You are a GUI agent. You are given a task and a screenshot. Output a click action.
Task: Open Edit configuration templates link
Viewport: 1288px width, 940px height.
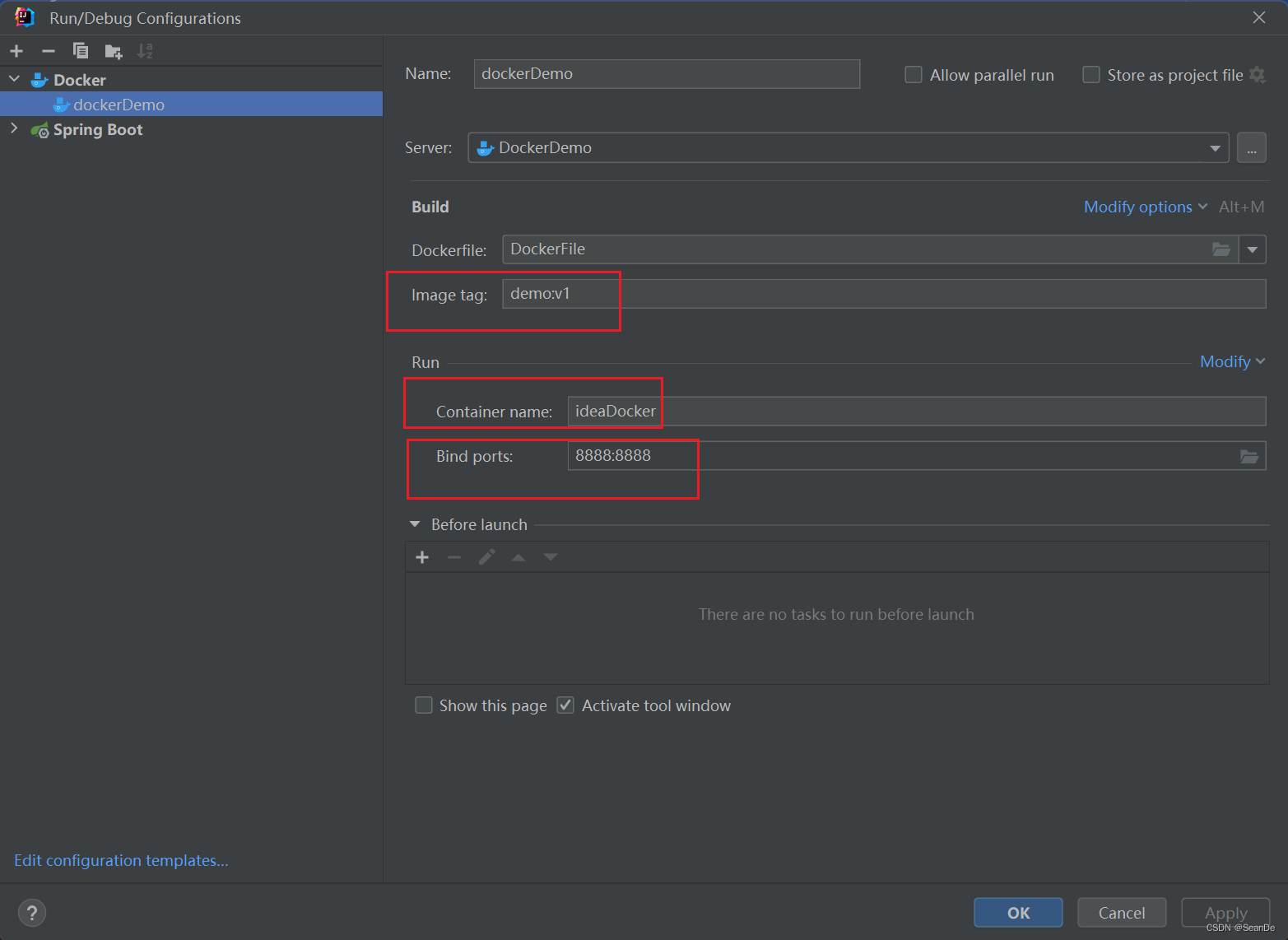121,860
